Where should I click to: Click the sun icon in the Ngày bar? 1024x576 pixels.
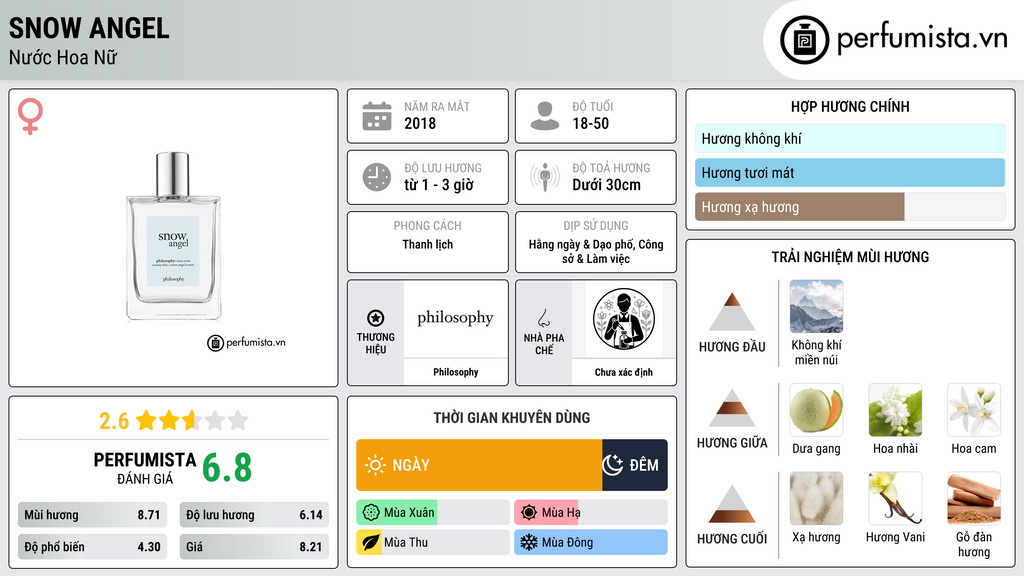375,465
